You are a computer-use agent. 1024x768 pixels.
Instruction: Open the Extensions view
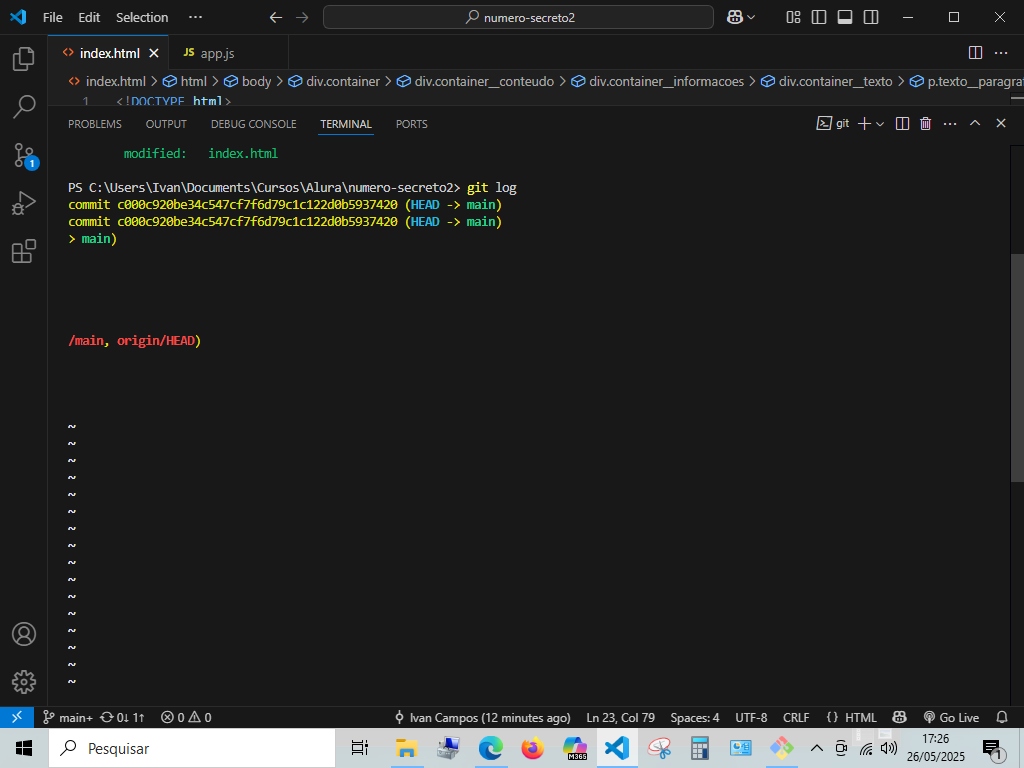(x=24, y=251)
